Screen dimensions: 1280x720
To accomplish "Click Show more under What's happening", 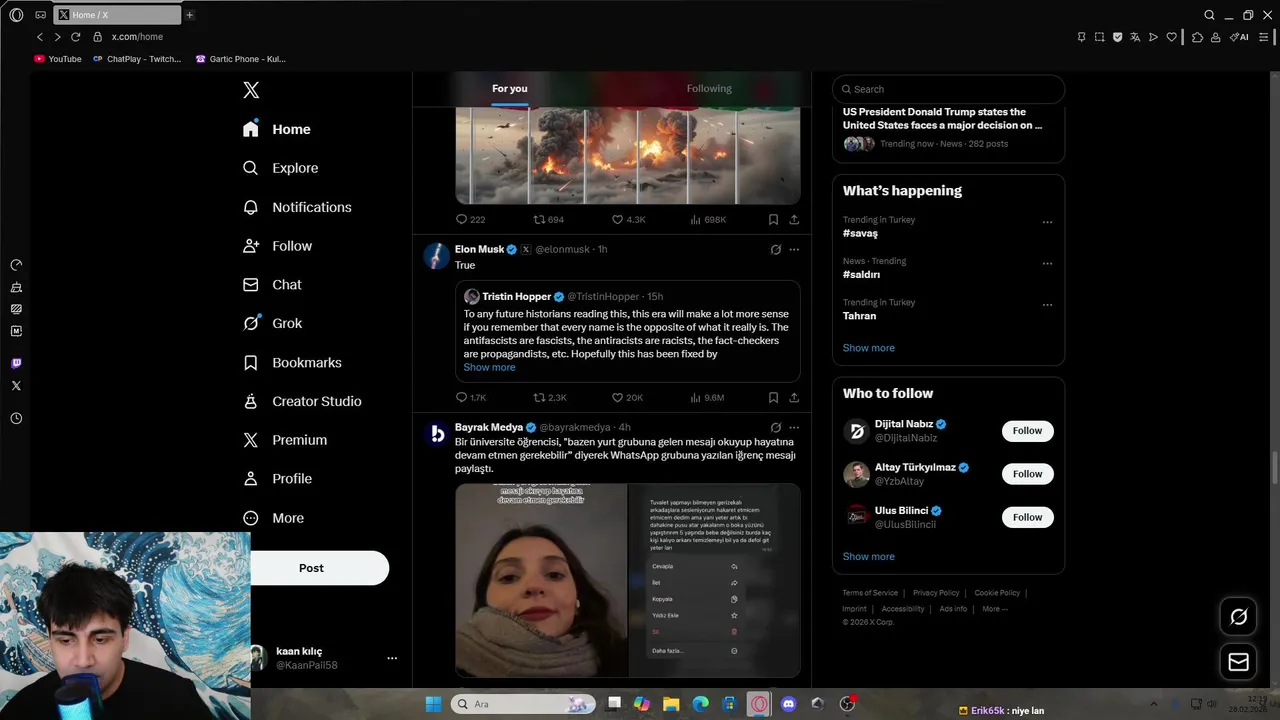I will click(x=868, y=348).
